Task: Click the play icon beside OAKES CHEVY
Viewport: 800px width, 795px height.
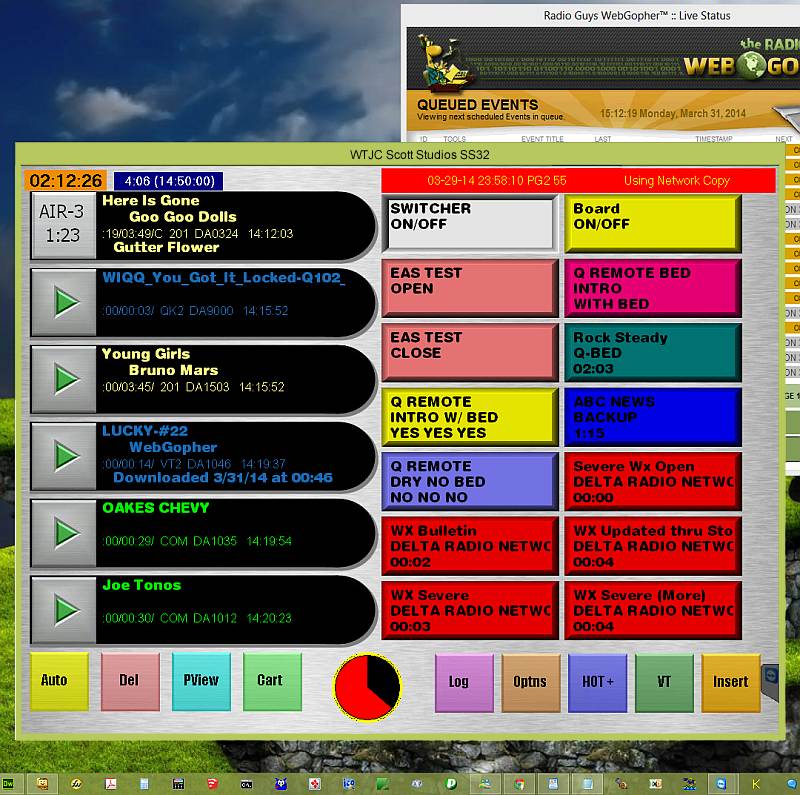Action: click(x=66, y=532)
